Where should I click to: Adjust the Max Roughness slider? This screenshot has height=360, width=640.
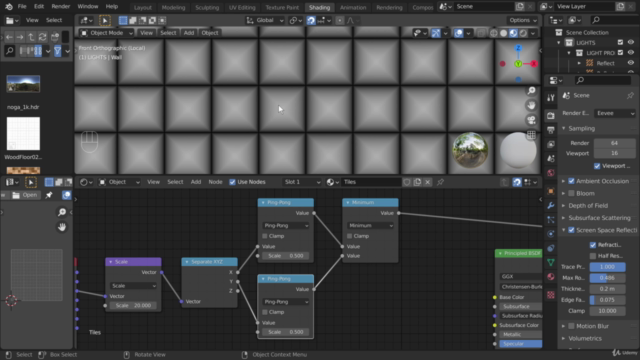point(607,278)
